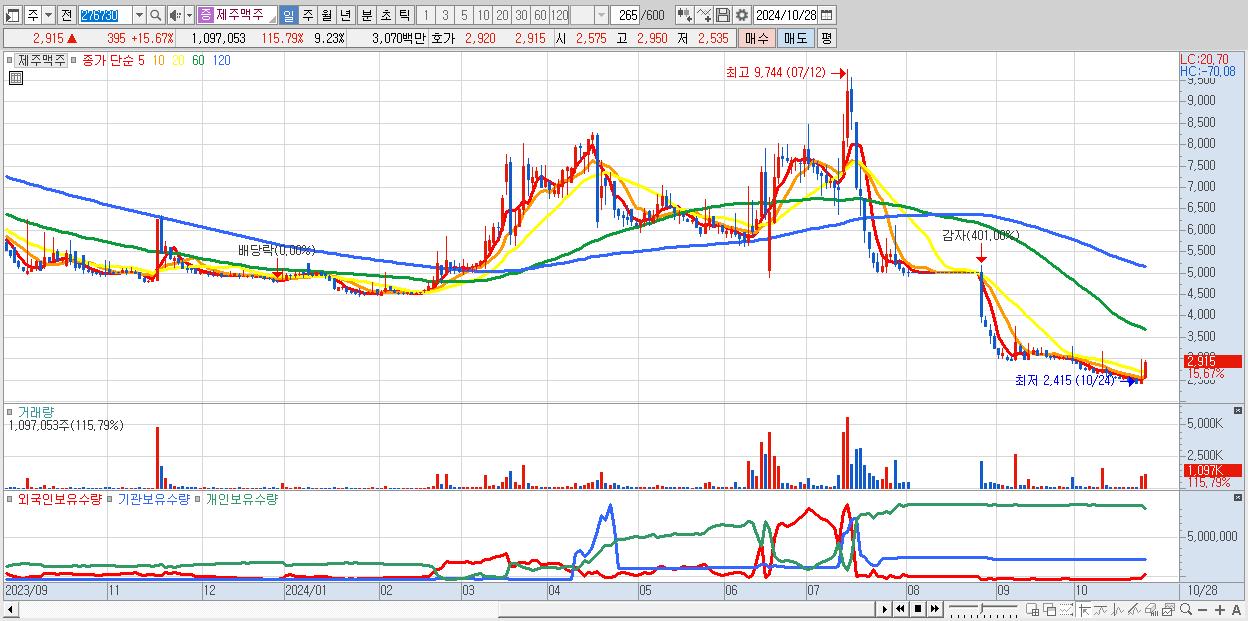Click the minus zoom-out icon at bottom-right

point(1203,610)
